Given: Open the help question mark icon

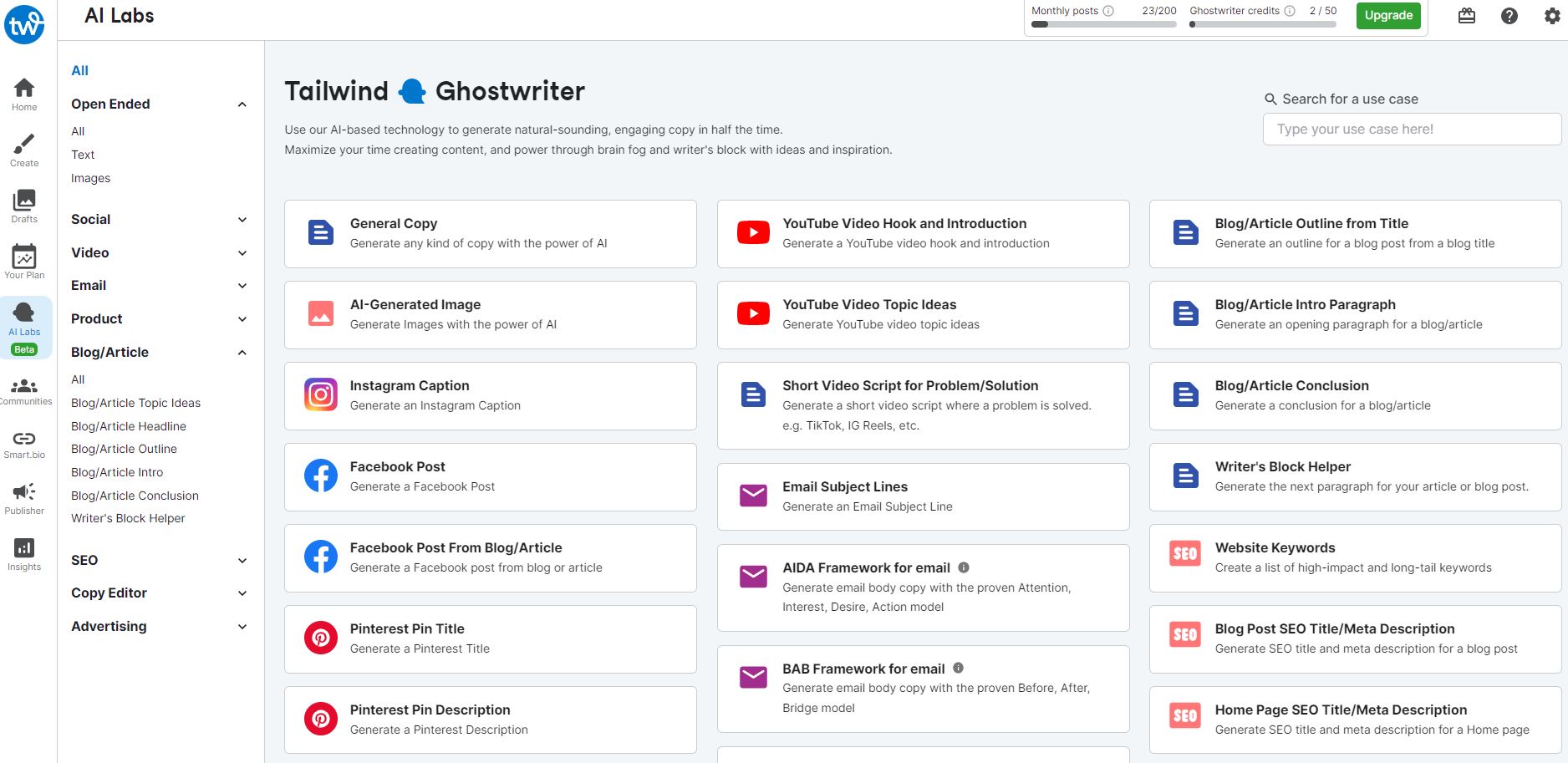Looking at the screenshot, I should (1509, 16).
